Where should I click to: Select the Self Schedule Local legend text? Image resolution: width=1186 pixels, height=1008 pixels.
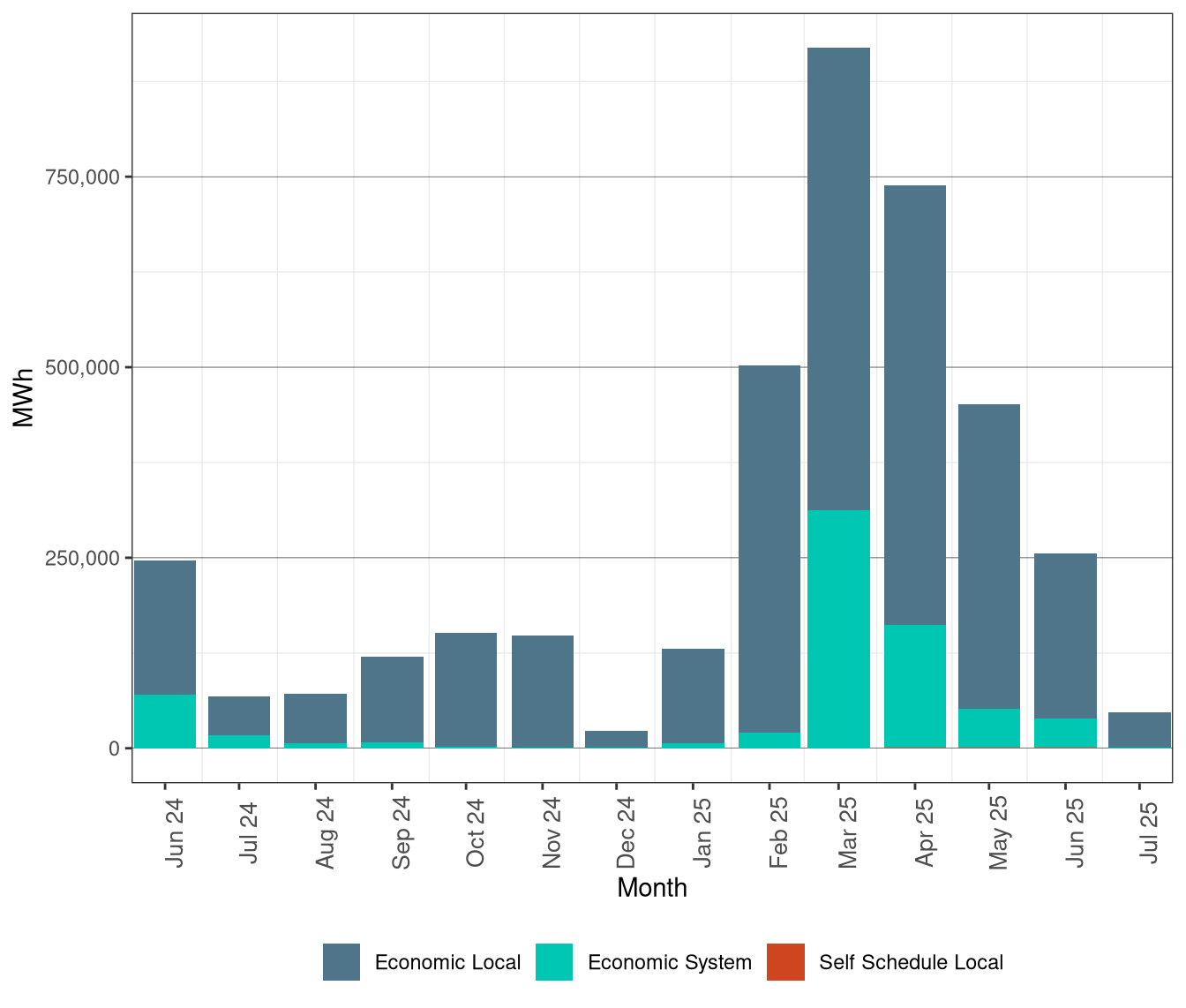(x=911, y=962)
